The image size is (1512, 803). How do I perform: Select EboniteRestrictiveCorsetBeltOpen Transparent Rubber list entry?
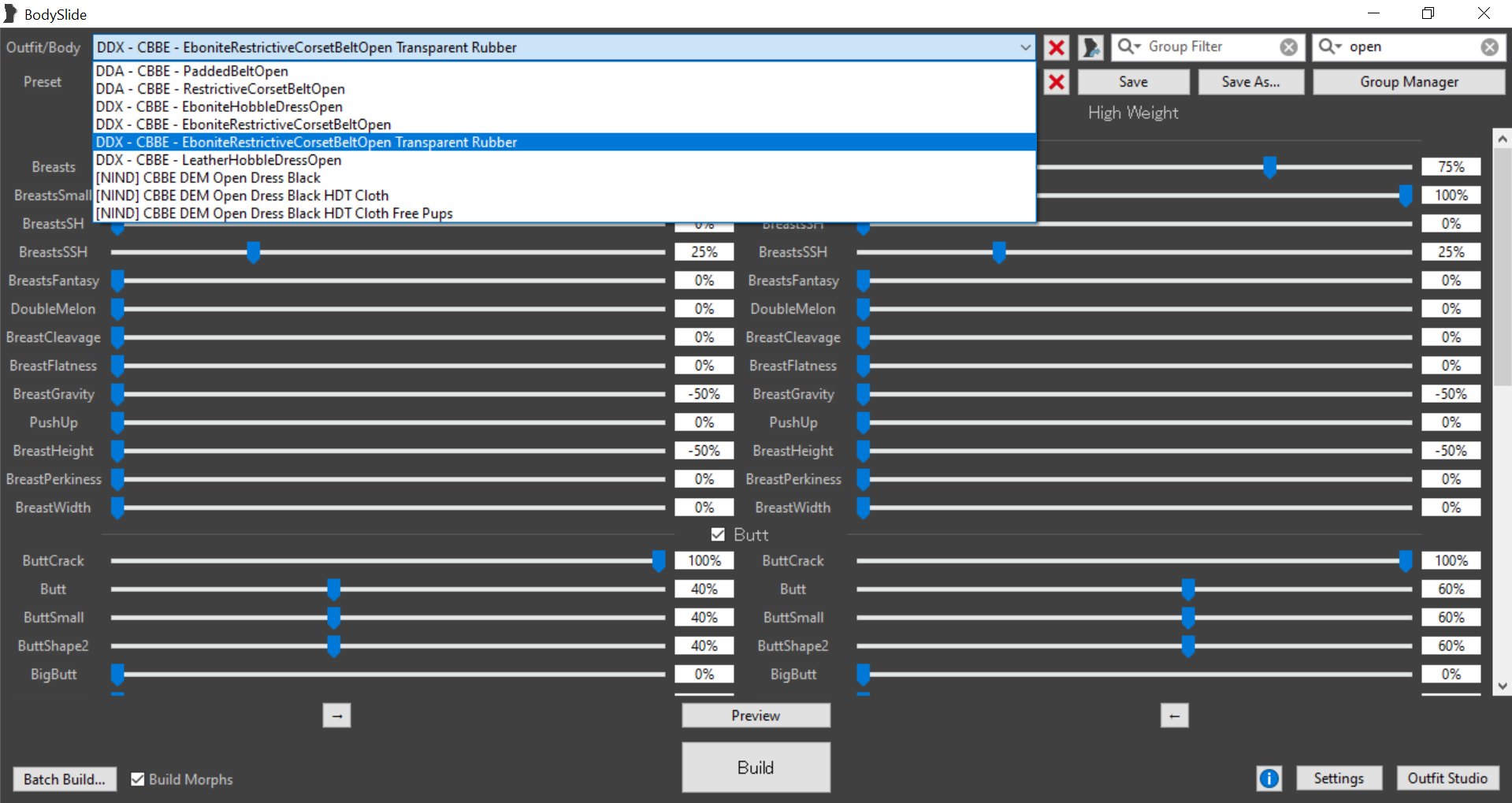coord(564,142)
